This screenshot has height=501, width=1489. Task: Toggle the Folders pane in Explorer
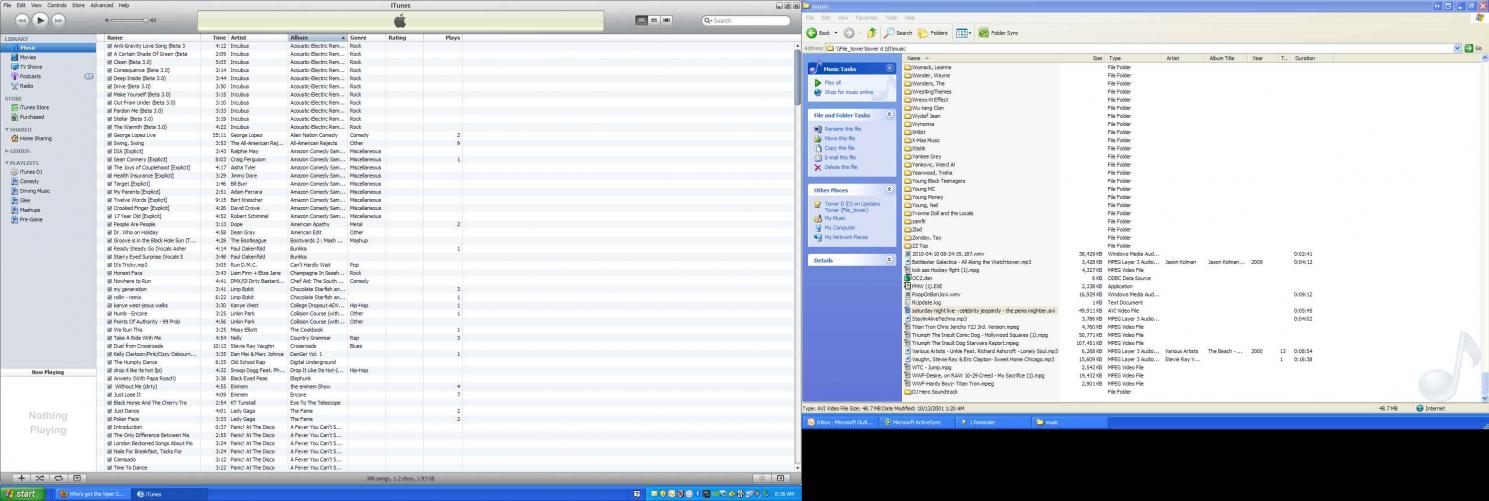(933, 33)
